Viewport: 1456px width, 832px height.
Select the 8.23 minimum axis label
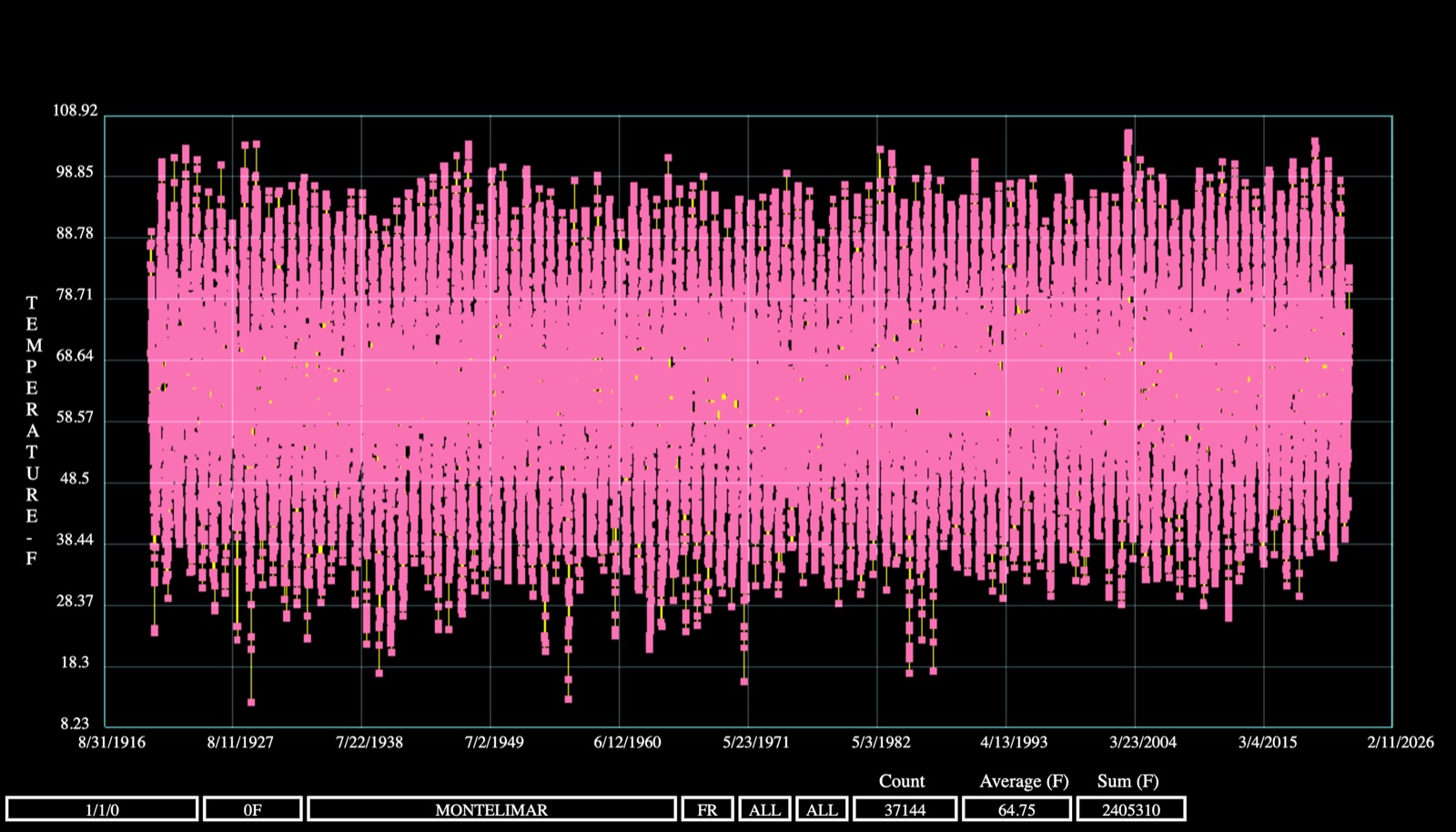tap(75, 724)
